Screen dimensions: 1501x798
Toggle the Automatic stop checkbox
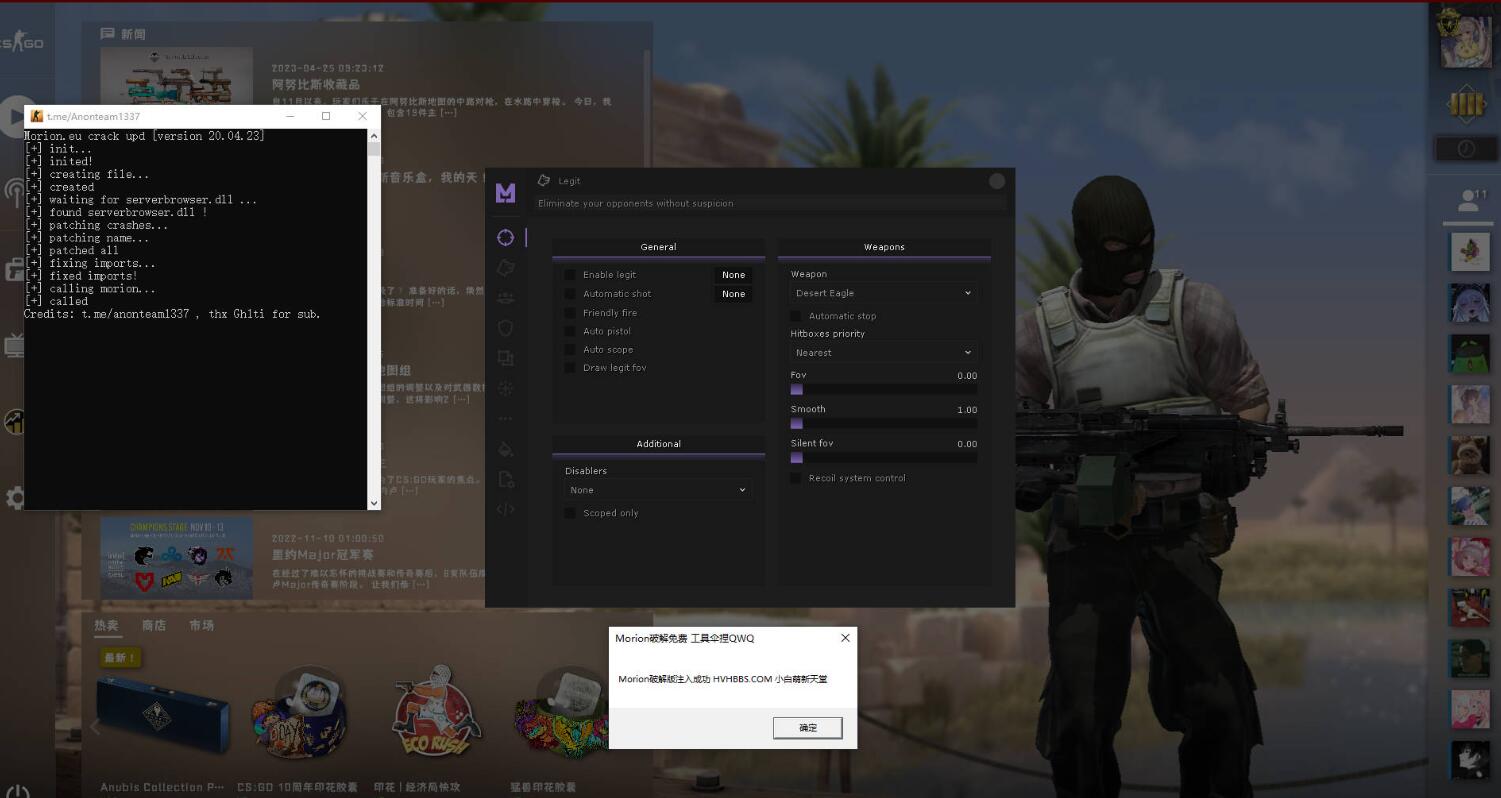(796, 316)
